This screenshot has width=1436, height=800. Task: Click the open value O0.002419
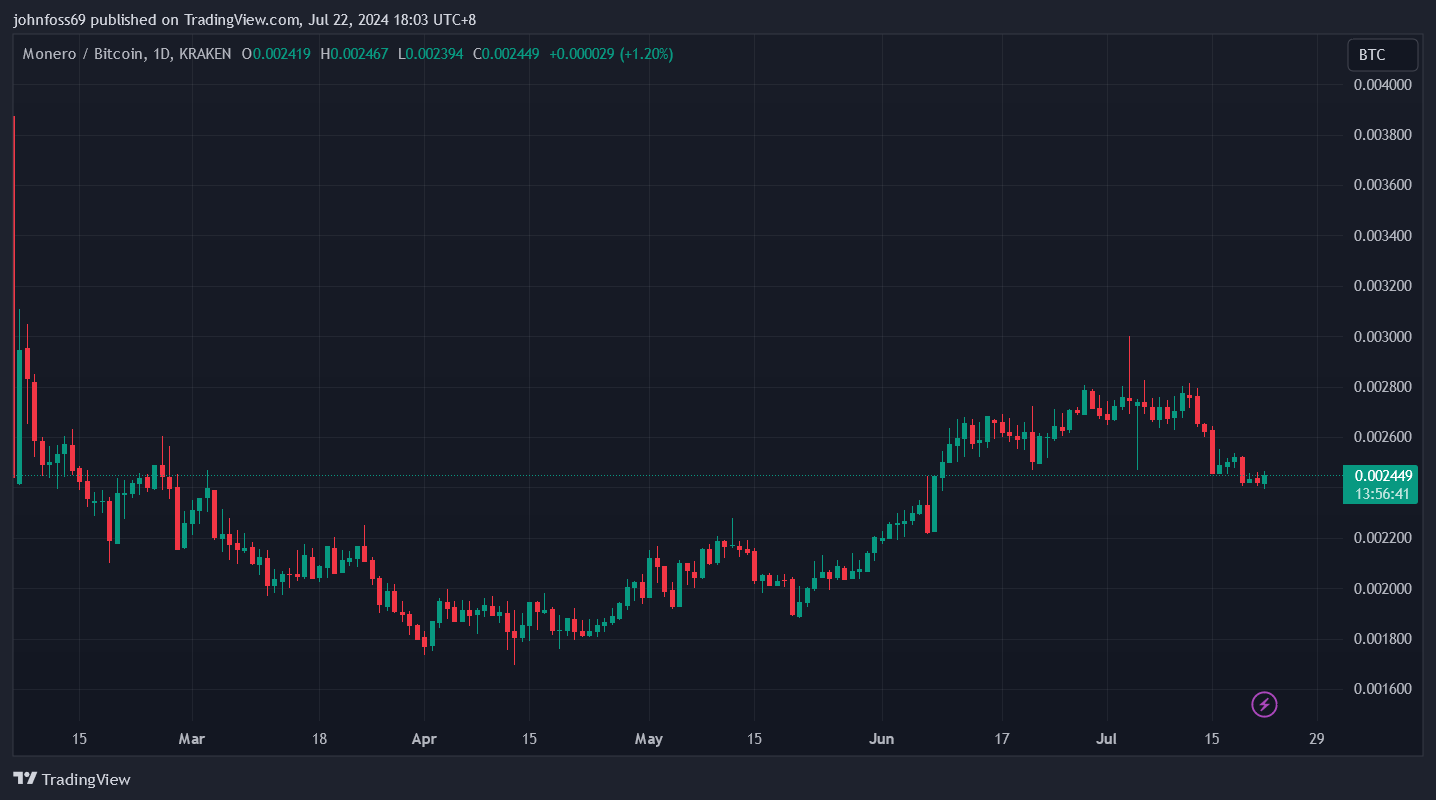coord(277,54)
